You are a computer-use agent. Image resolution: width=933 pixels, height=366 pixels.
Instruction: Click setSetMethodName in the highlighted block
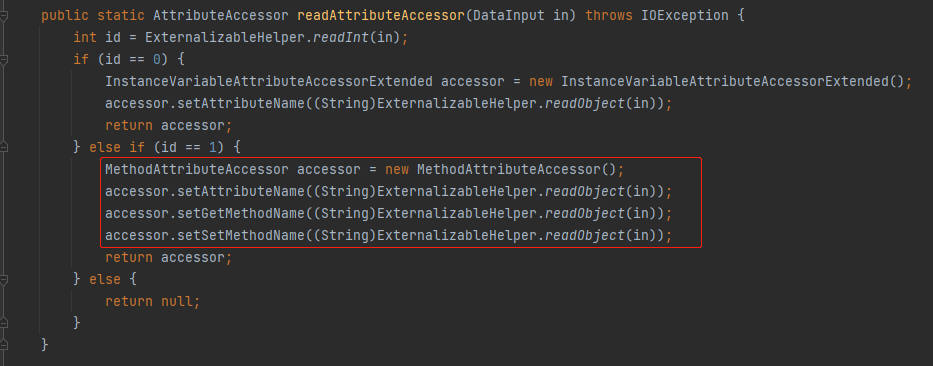[241, 236]
